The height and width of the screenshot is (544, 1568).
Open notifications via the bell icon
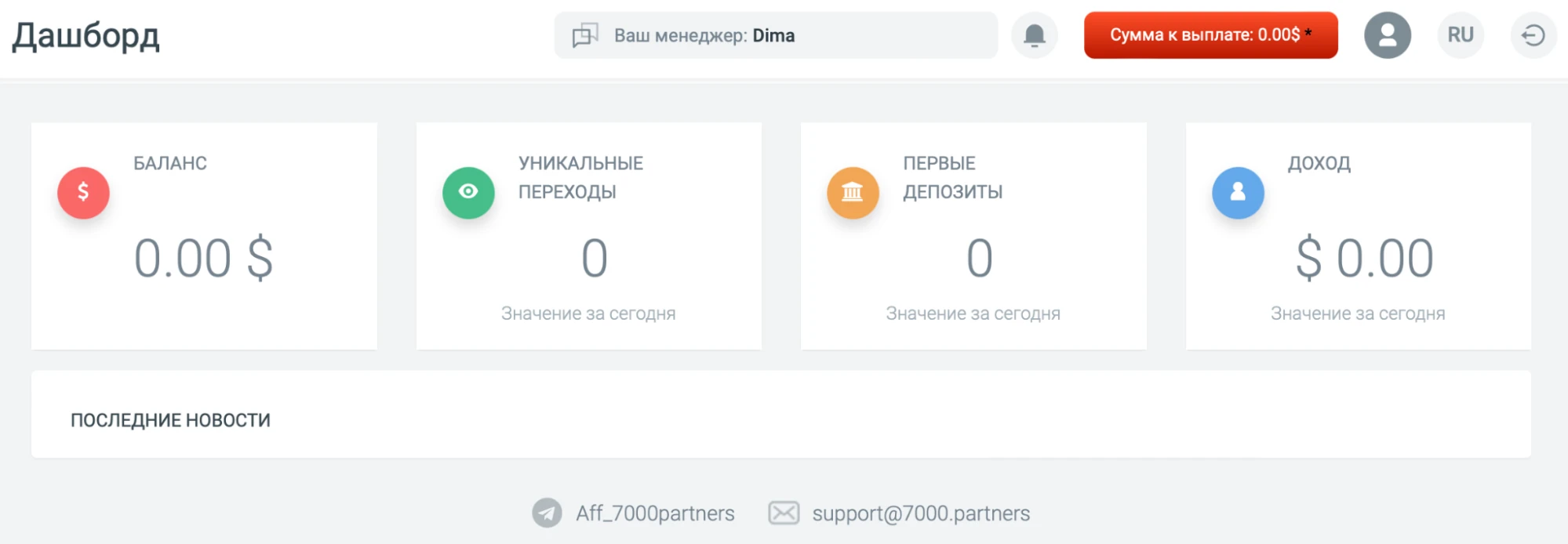coord(1035,35)
